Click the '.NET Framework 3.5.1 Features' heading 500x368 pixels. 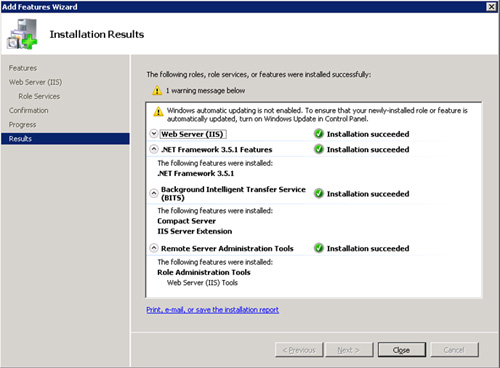tap(217, 150)
